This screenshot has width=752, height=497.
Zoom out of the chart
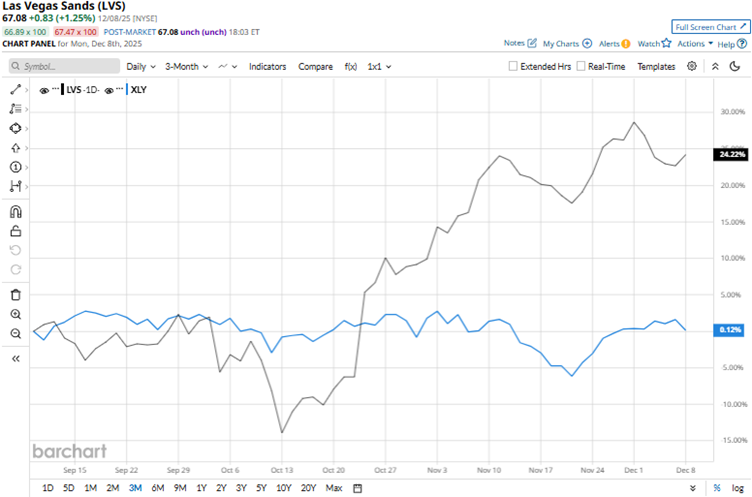coord(15,333)
